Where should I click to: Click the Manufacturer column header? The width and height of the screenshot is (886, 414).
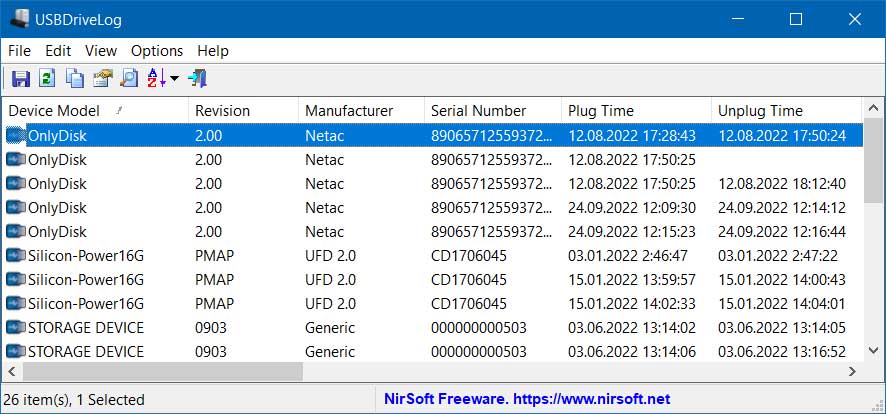coord(349,111)
